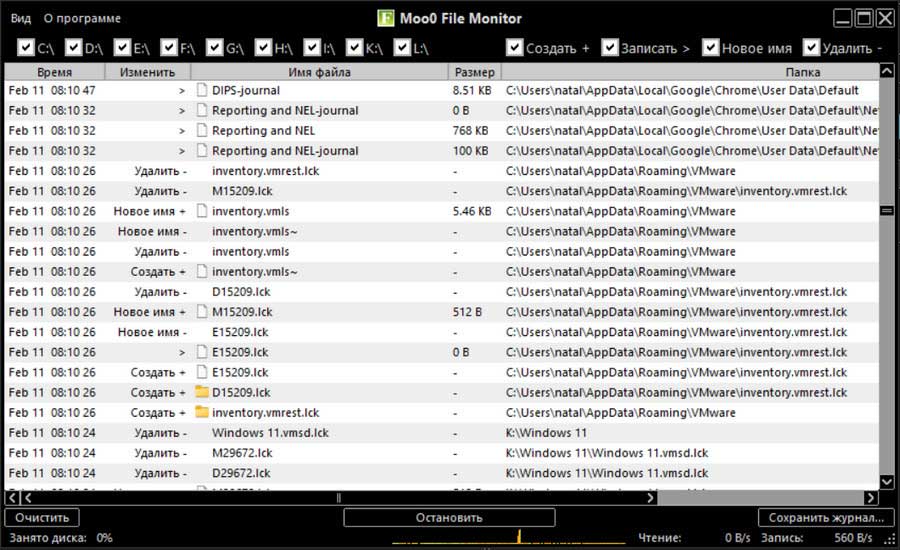
Task: Click the horizontal scrollbar thumb
Action: click(339, 498)
